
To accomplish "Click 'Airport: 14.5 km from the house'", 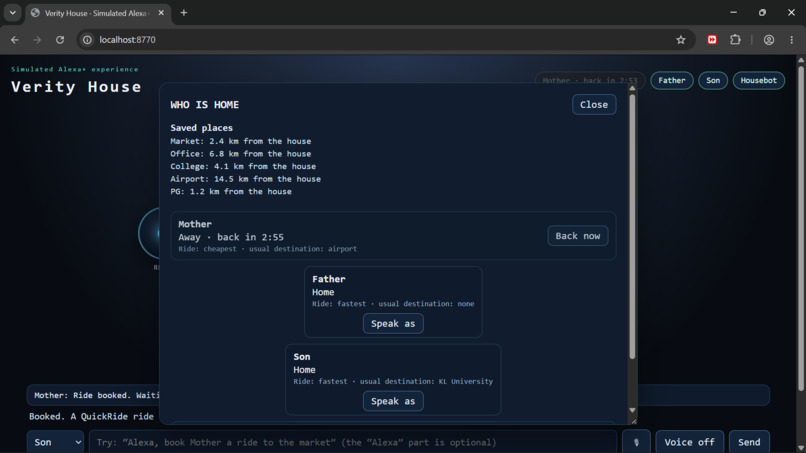I will click(246, 179).
